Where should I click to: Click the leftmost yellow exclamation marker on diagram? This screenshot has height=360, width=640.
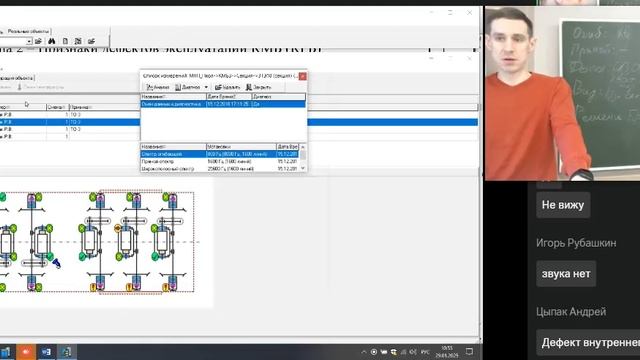pyautogui.click(x=93, y=288)
